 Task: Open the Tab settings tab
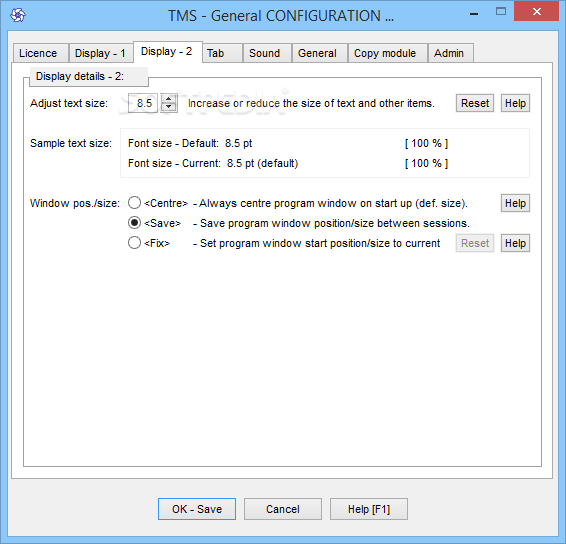tap(222, 53)
